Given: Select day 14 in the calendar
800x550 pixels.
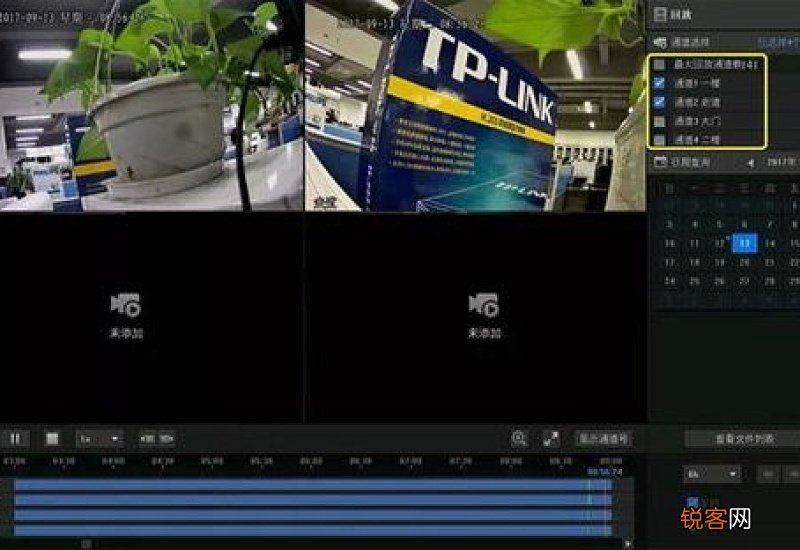Looking at the screenshot, I should click(770, 243).
